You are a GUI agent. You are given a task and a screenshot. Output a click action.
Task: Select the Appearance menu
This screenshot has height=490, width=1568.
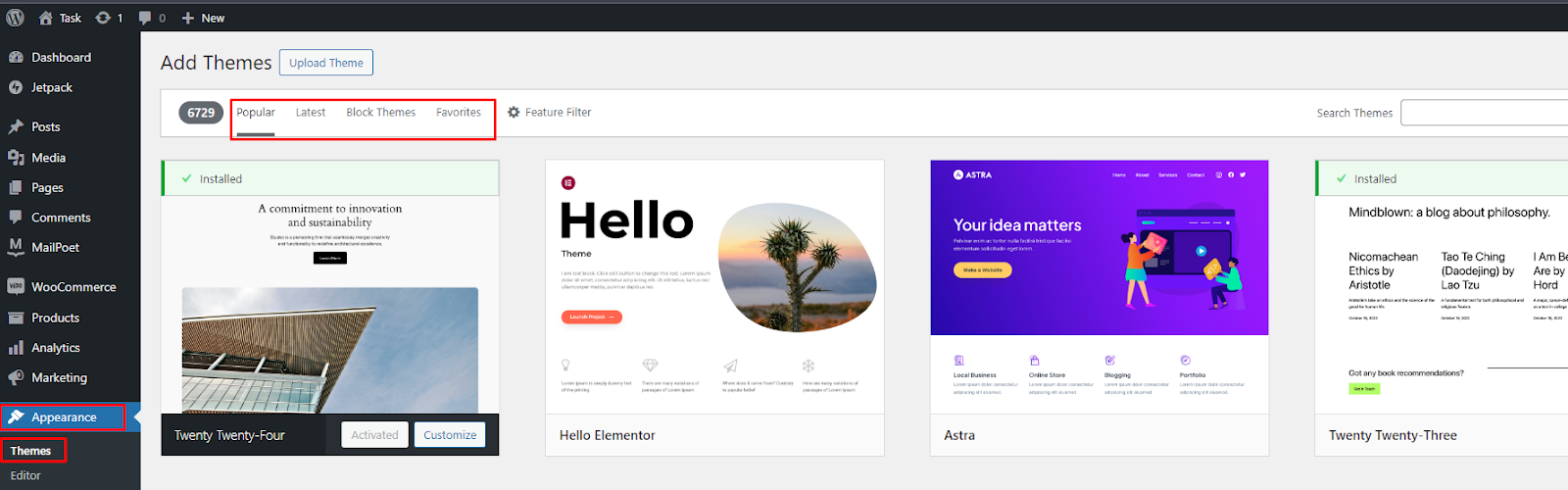click(x=64, y=417)
